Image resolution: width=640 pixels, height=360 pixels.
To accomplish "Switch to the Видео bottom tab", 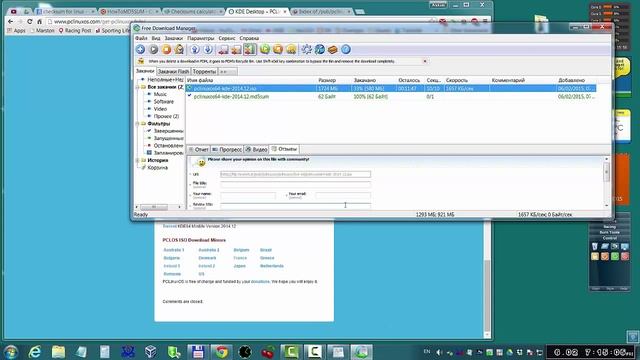I will (256, 149).
